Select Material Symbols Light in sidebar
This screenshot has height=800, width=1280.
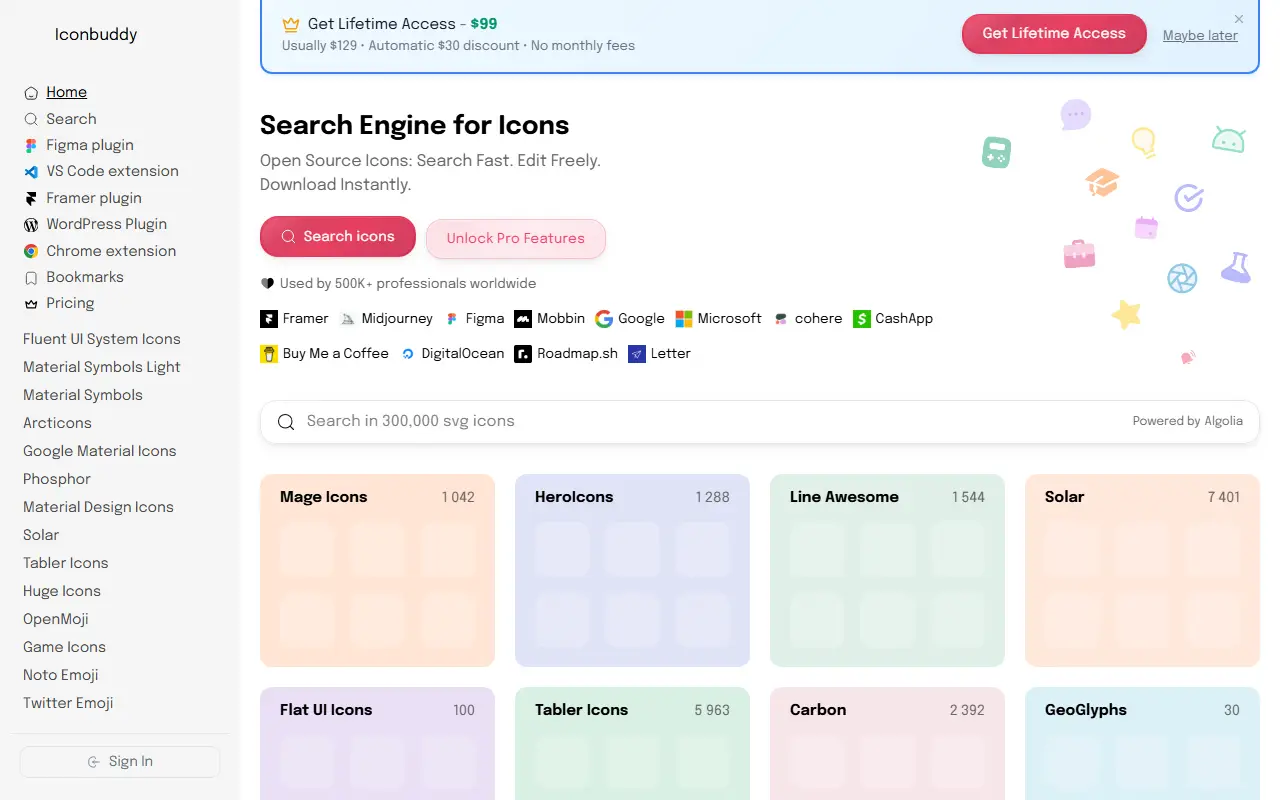point(102,367)
